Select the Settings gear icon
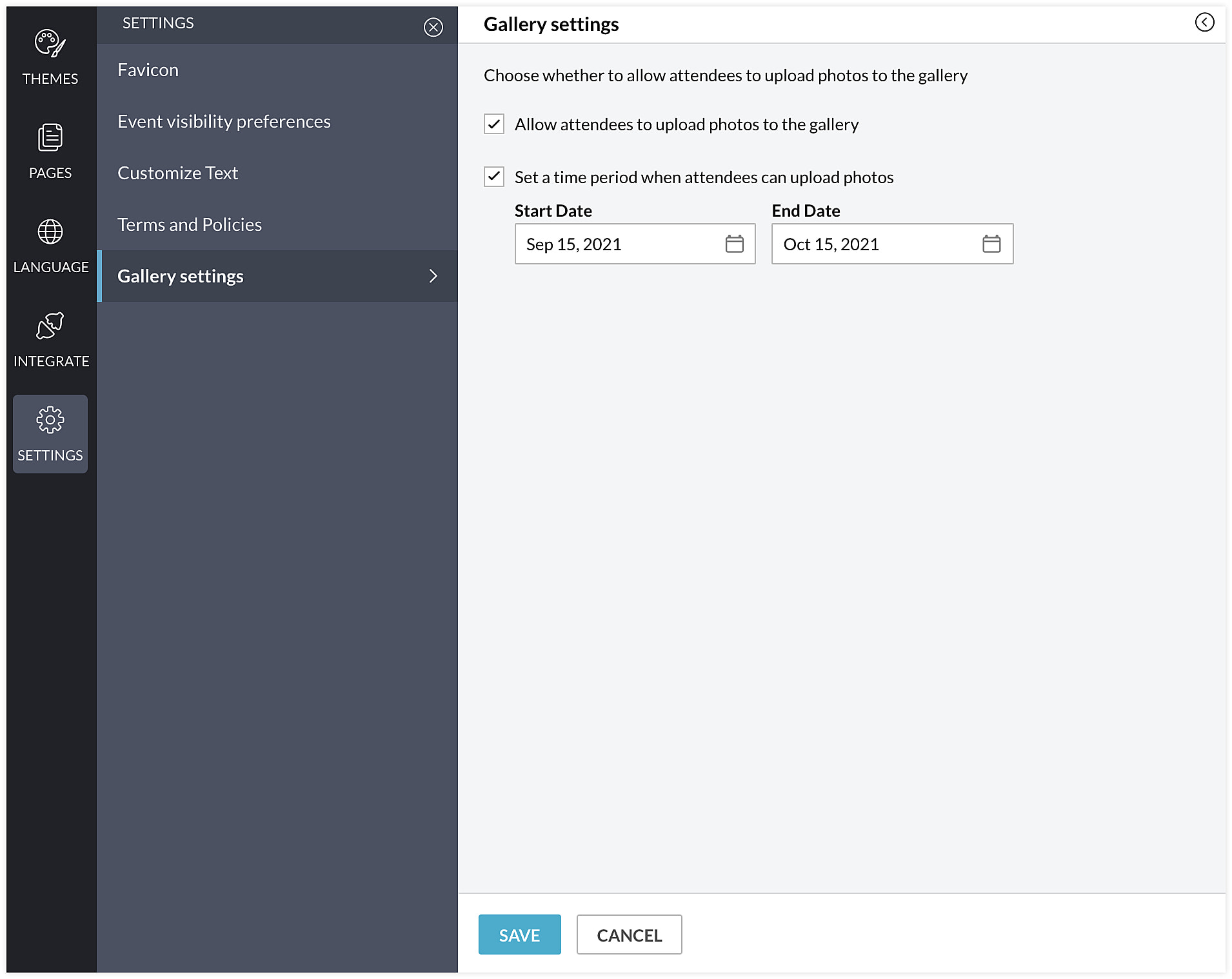The width and height of the screenshot is (1232, 979). point(50,420)
